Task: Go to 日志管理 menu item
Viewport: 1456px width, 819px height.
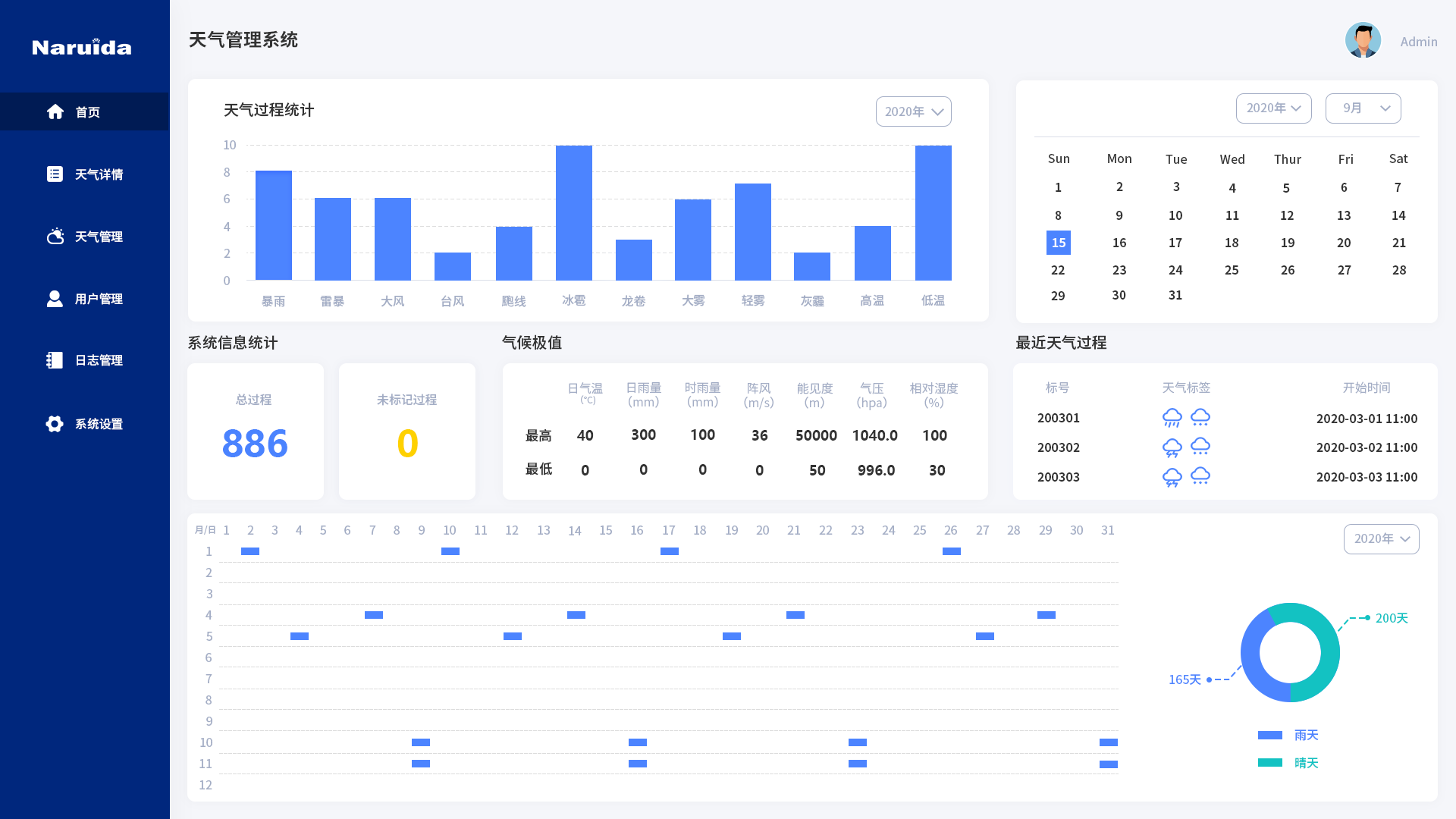Action: [99, 360]
